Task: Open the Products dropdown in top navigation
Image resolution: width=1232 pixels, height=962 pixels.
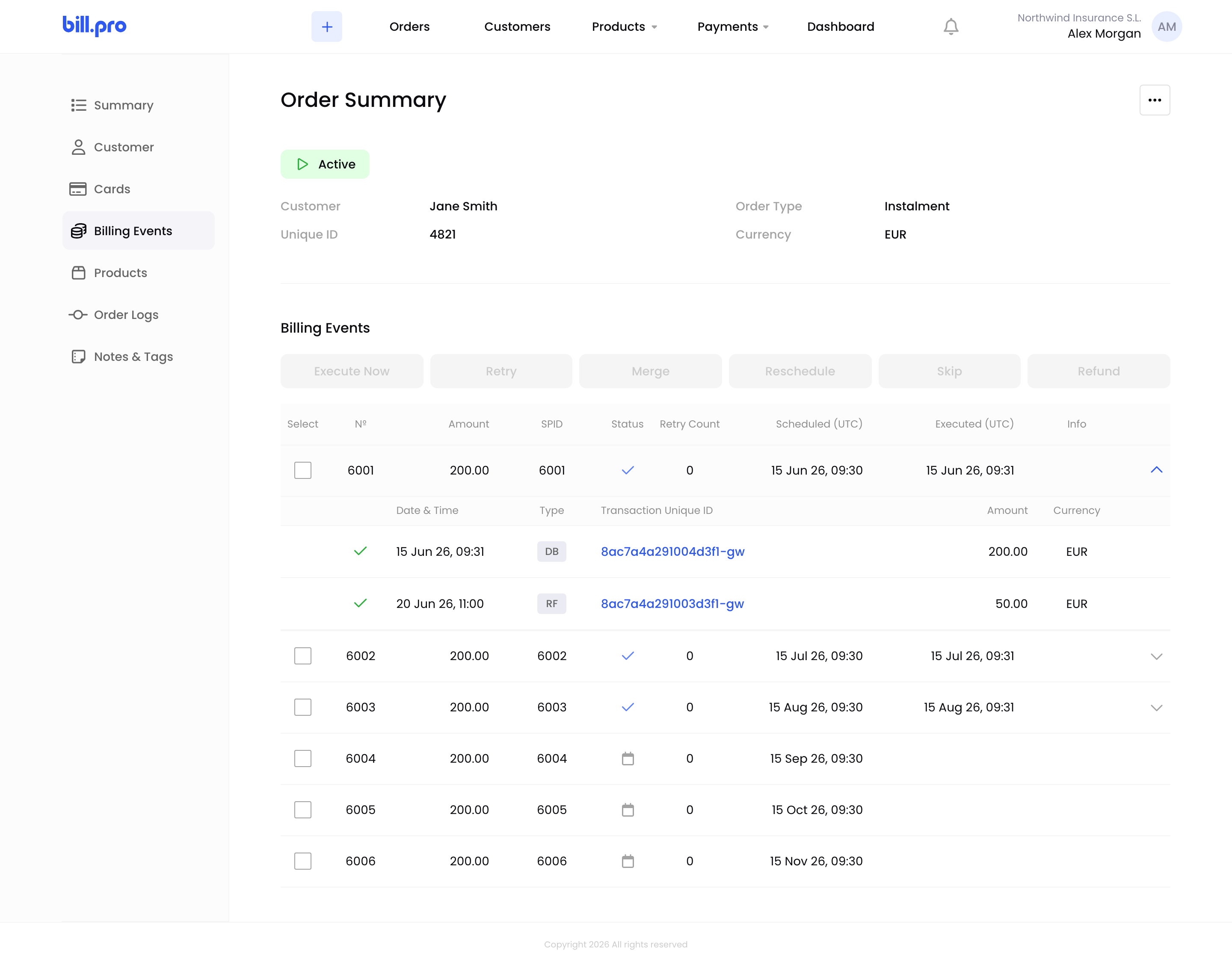Action: [x=625, y=27]
